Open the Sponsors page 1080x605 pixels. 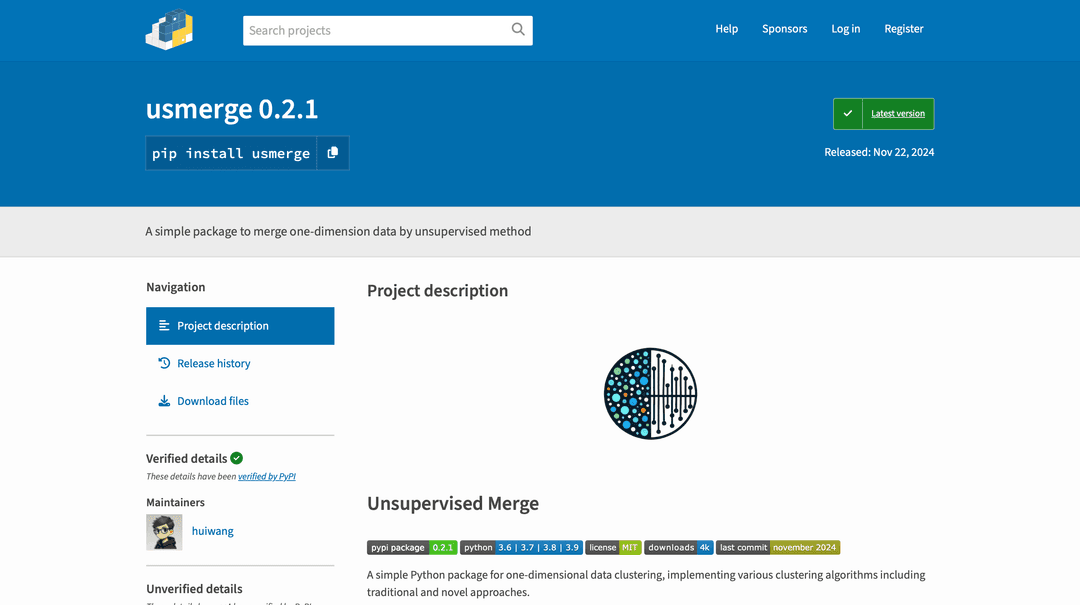pos(785,29)
